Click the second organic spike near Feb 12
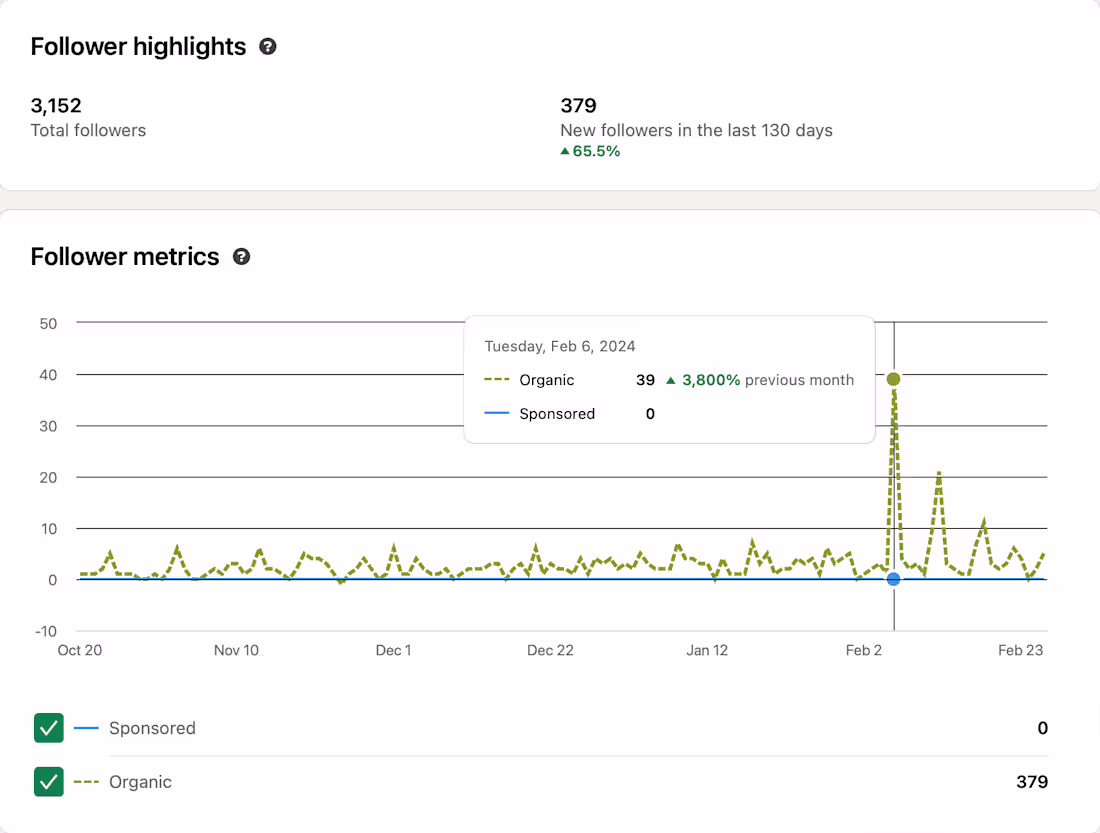1100x833 pixels. tap(939, 474)
